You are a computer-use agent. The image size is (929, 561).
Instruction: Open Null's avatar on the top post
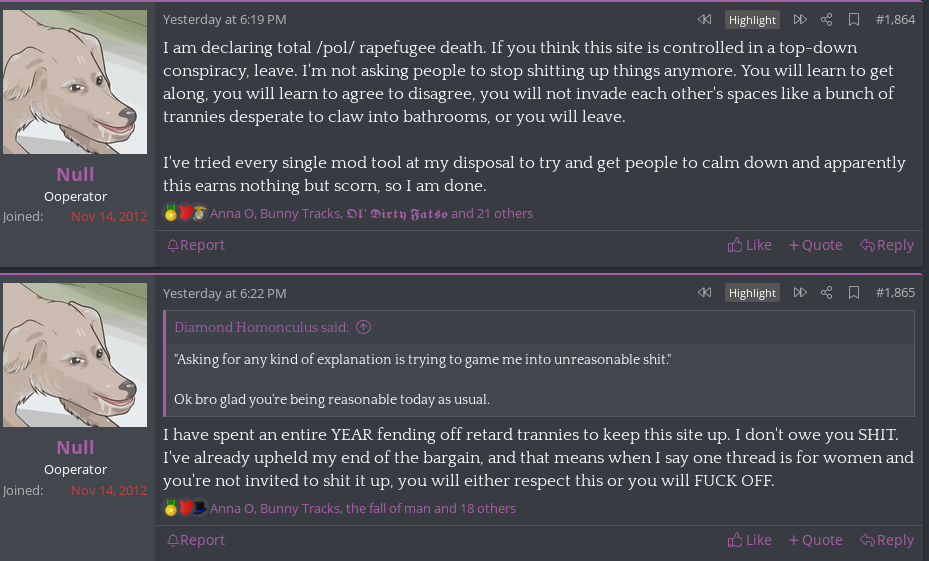(75, 83)
